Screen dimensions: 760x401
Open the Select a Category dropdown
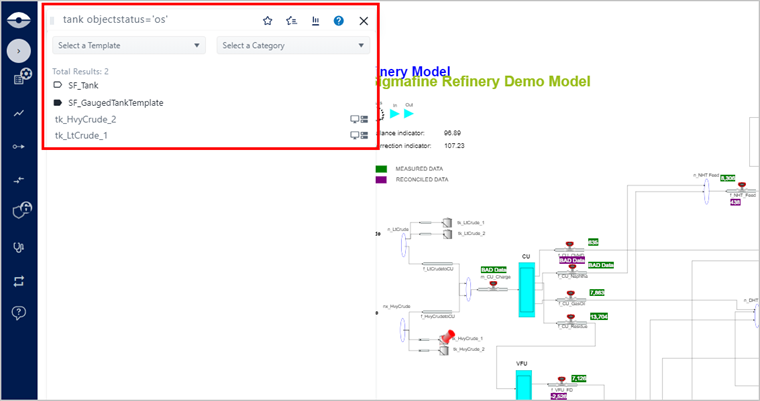click(293, 45)
